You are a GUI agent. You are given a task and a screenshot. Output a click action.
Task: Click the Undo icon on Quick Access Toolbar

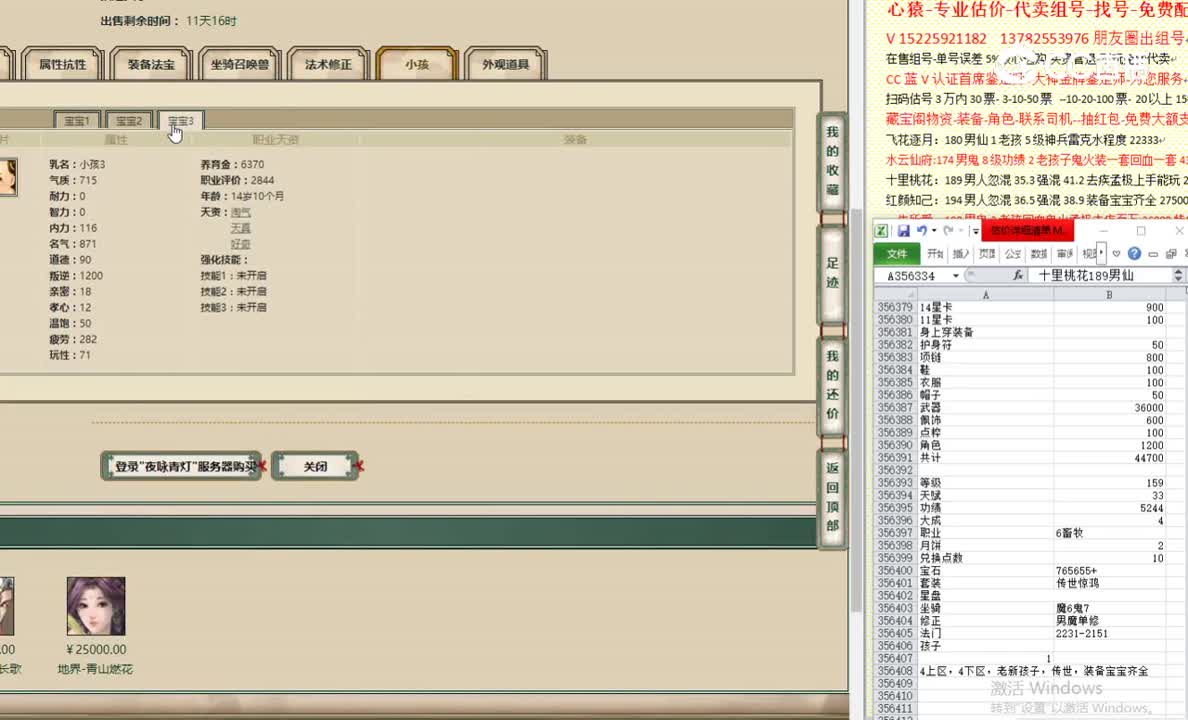923,230
